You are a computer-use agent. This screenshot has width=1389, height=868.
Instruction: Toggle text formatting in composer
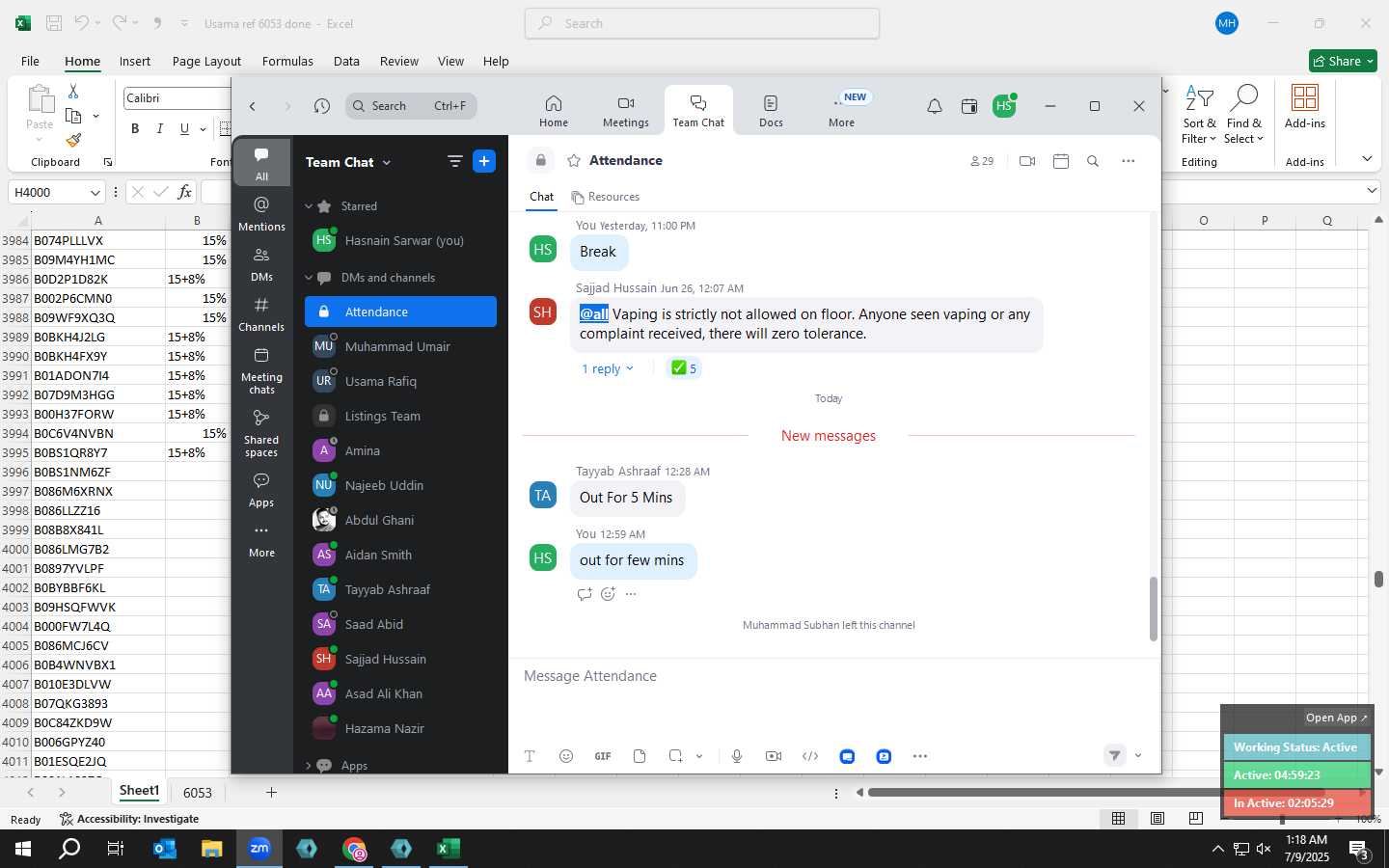tap(530, 756)
